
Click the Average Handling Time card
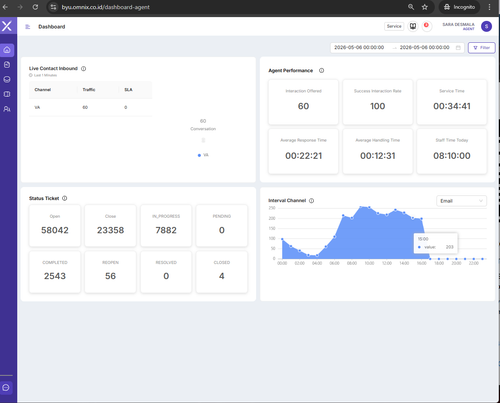click(378, 151)
